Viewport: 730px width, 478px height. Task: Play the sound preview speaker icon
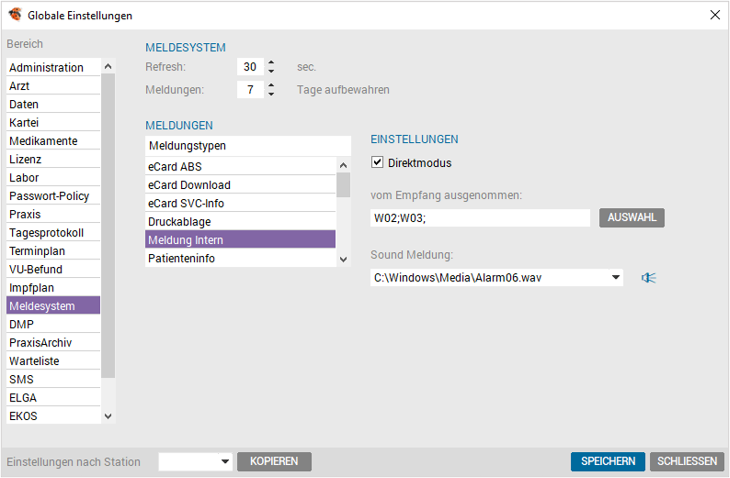pyautogui.click(x=649, y=278)
